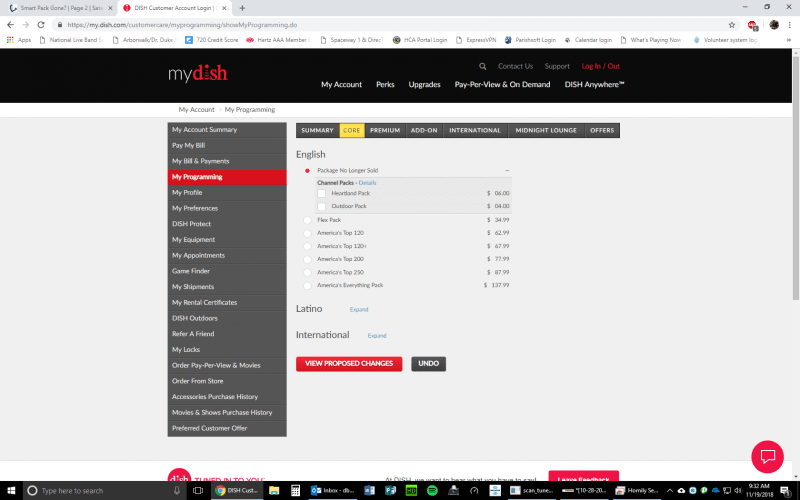Click the UNDO button
Viewport: 800px width, 500px height.
point(429,364)
